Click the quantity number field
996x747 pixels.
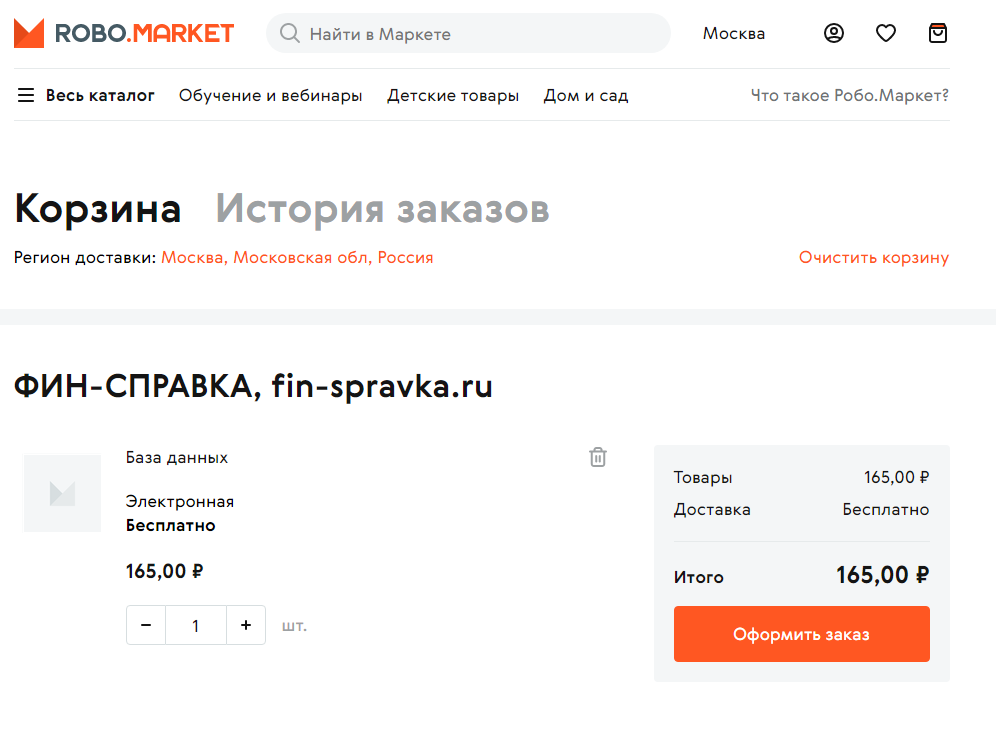point(196,625)
